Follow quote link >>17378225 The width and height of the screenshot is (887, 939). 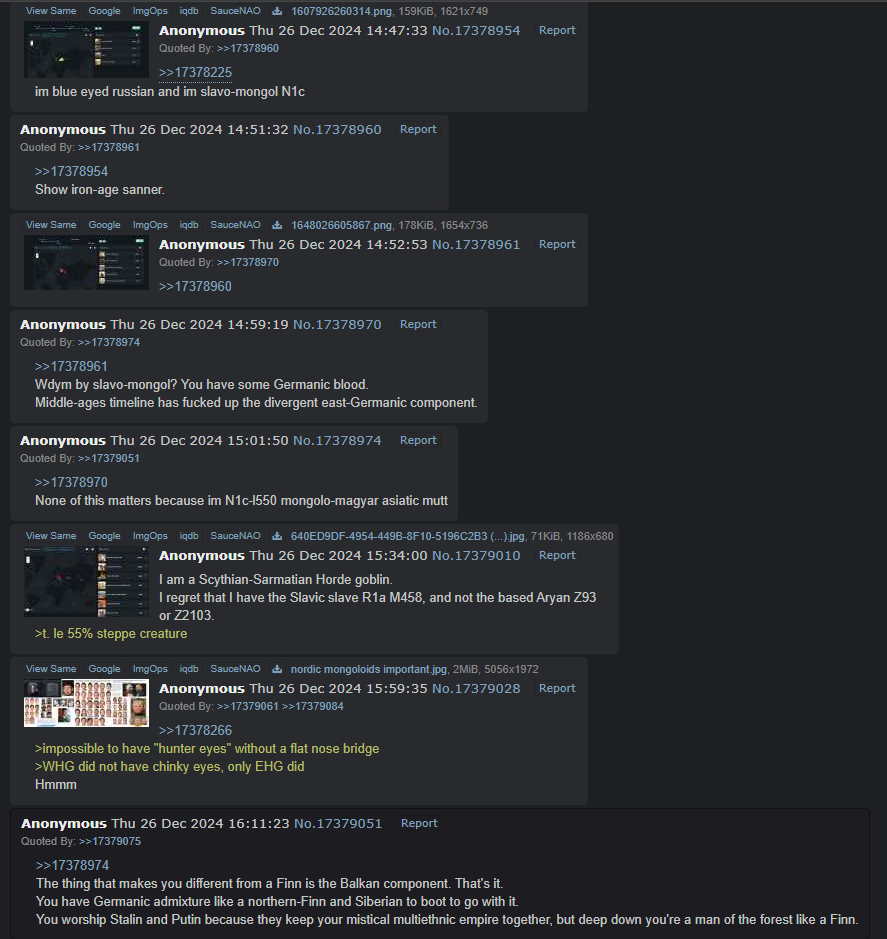pos(195,72)
